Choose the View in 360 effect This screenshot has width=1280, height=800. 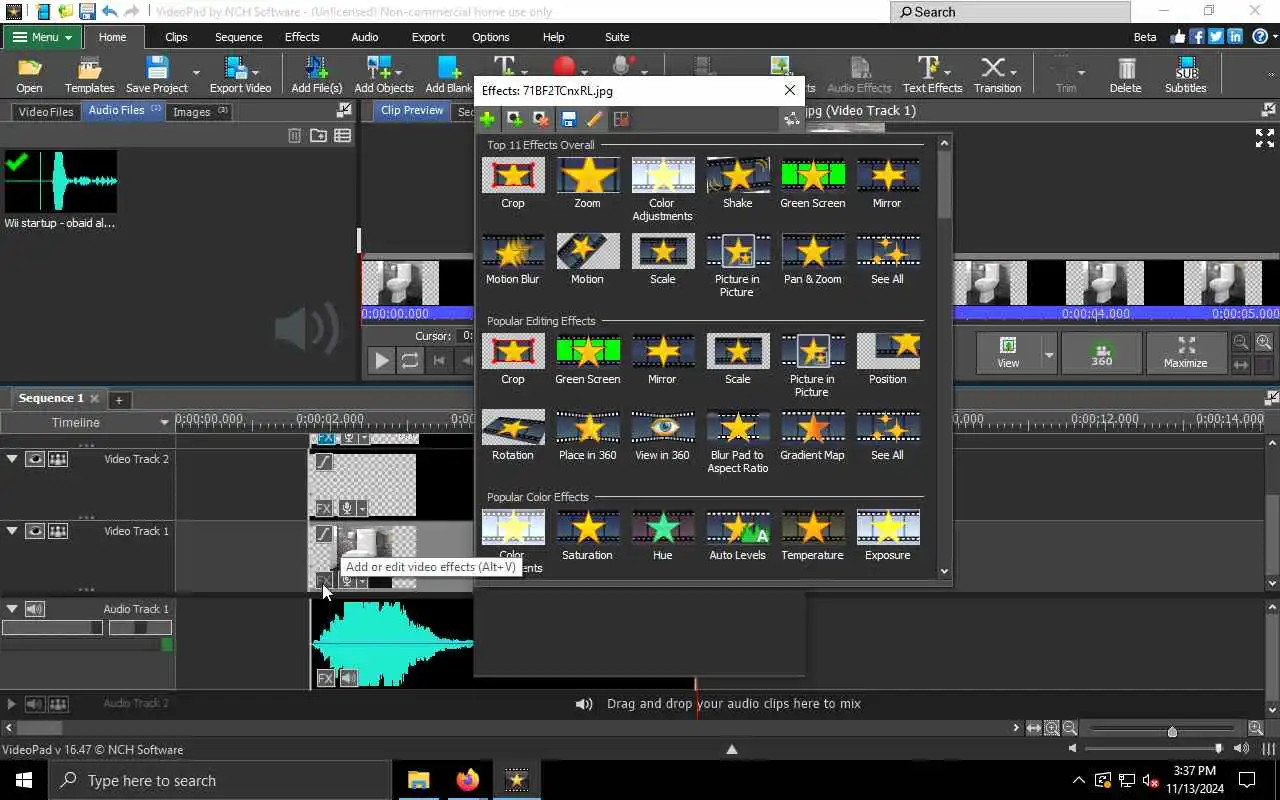(x=662, y=435)
